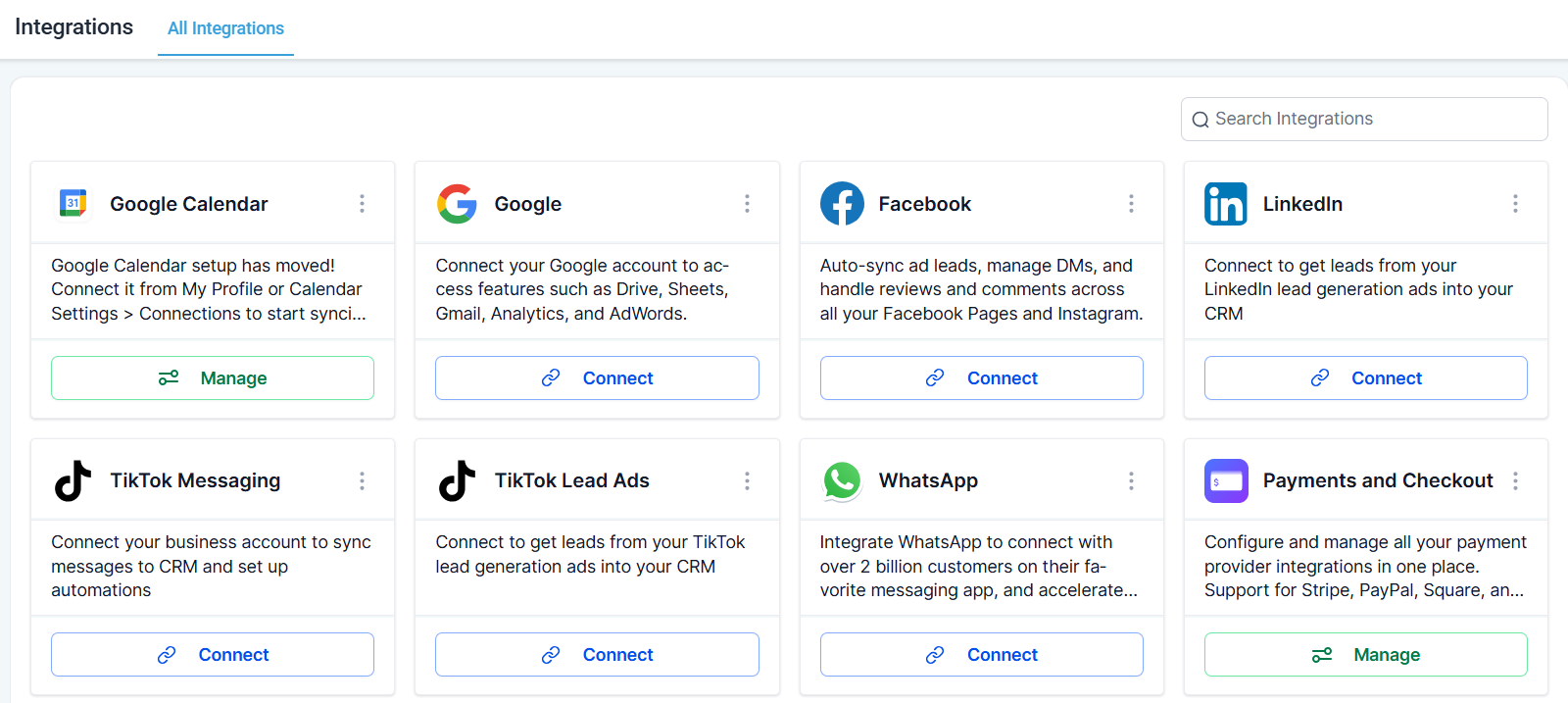Open the Payments and Checkout options menu

tap(1515, 479)
